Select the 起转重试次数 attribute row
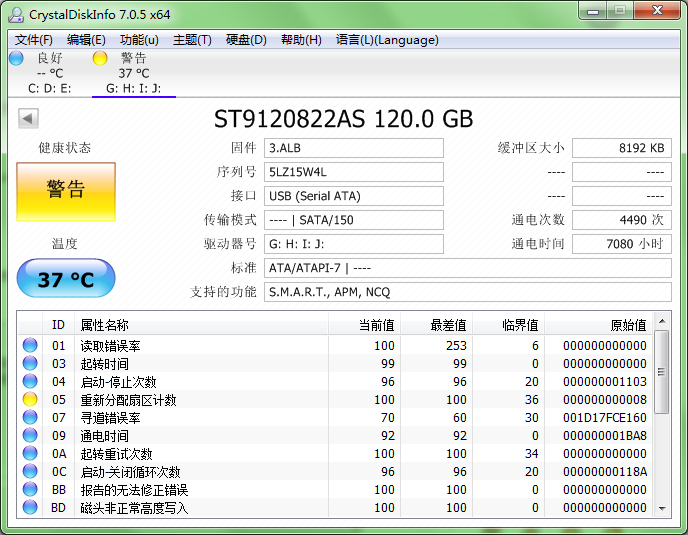Viewport: 688px width, 535px height. coord(335,453)
